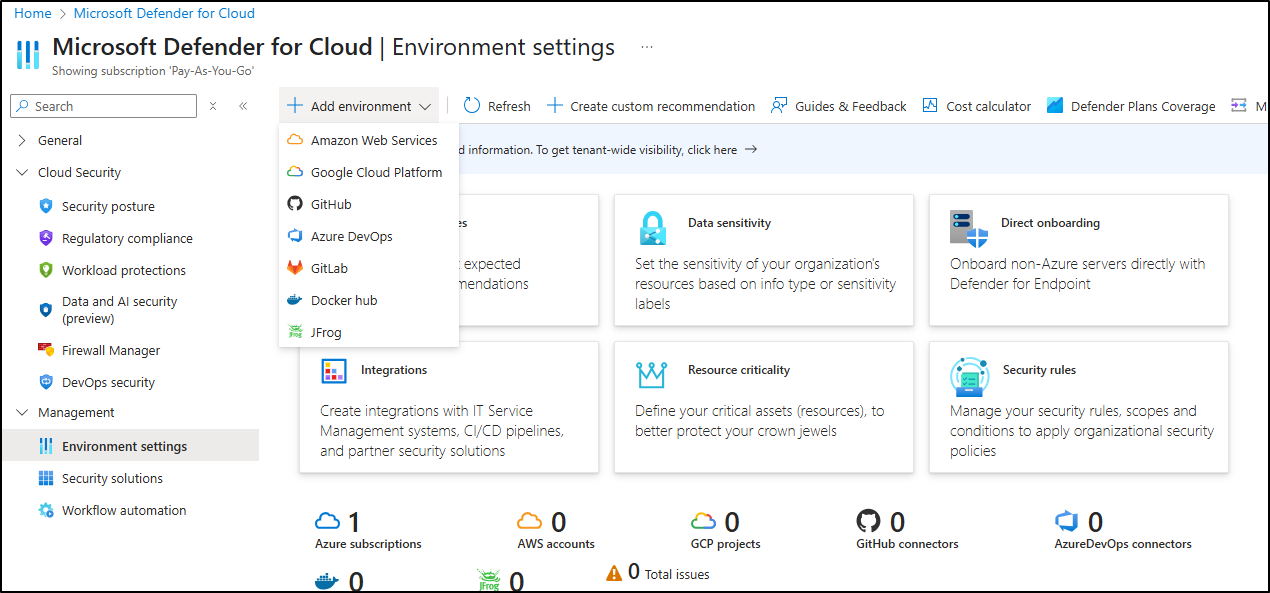
Task: Launch the Cost calculator
Action: (977, 106)
